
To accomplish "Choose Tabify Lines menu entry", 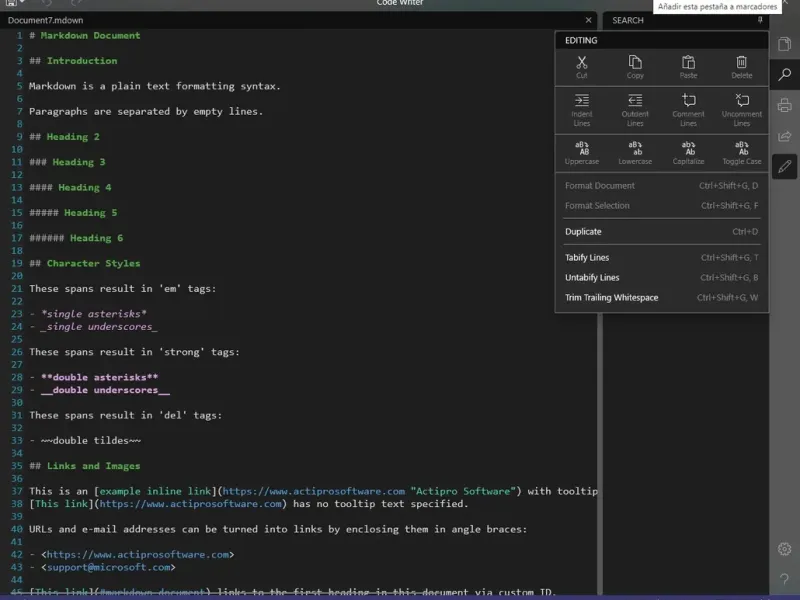I will [587, 258].
